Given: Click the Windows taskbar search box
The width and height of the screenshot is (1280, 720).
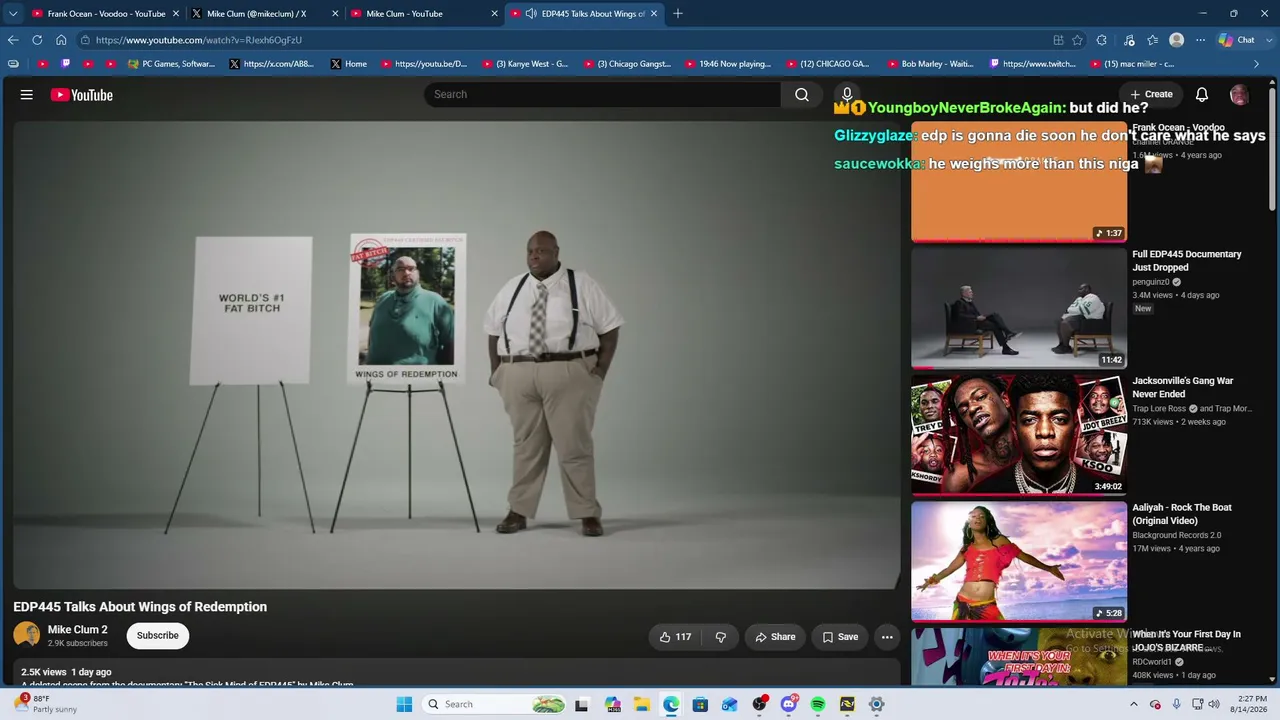Looking at the screenshot, I should click(x=494, y=704).
